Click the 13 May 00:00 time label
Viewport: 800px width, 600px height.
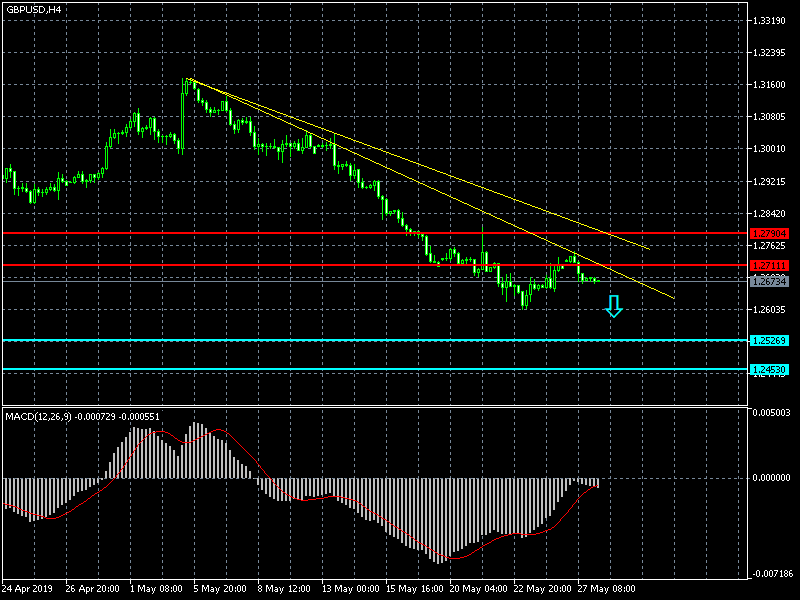pos(351,589)
